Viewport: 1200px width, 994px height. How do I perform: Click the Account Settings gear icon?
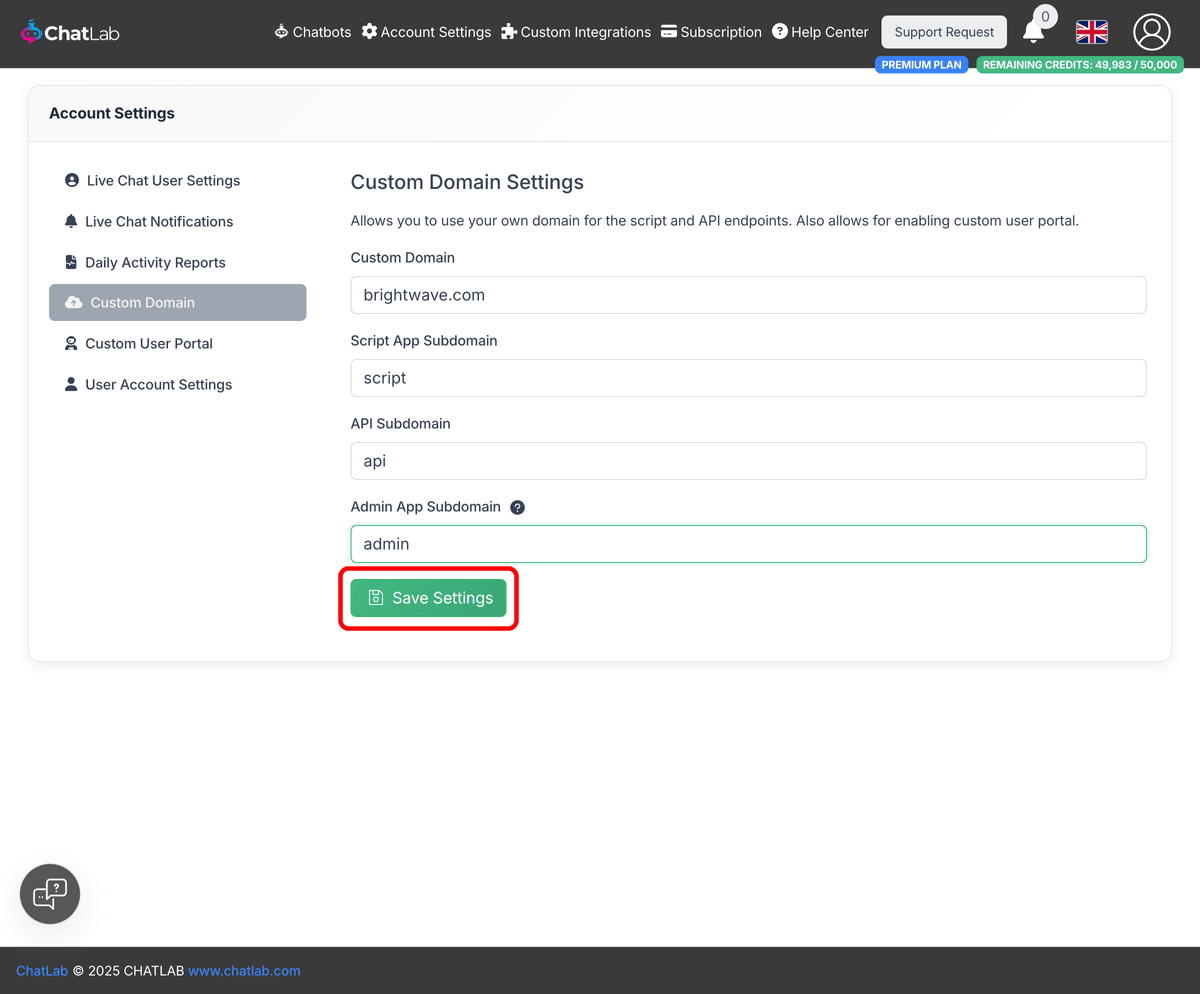(x=369, y=31)
